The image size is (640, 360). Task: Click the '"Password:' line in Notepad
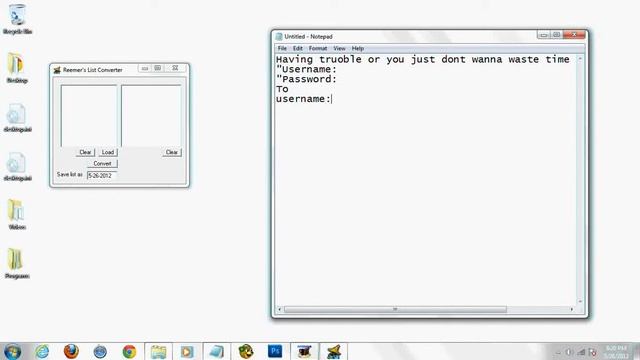pos(307,79)
